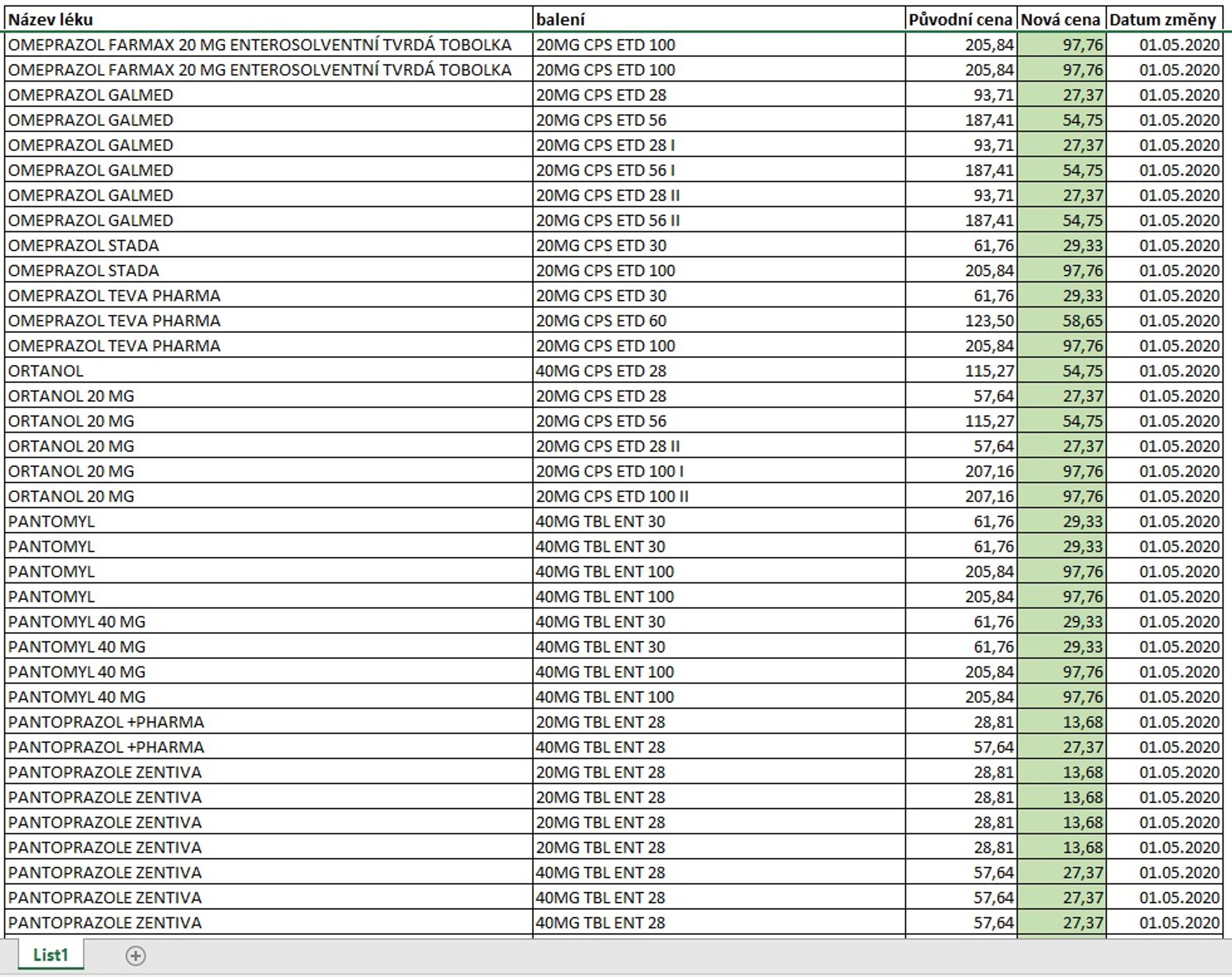The width and height of the screenshot is (1232, 977).
Task: Select OMEPRAZOL GALMED name in ETD 56 II row
Action: [x=269, y=220]
